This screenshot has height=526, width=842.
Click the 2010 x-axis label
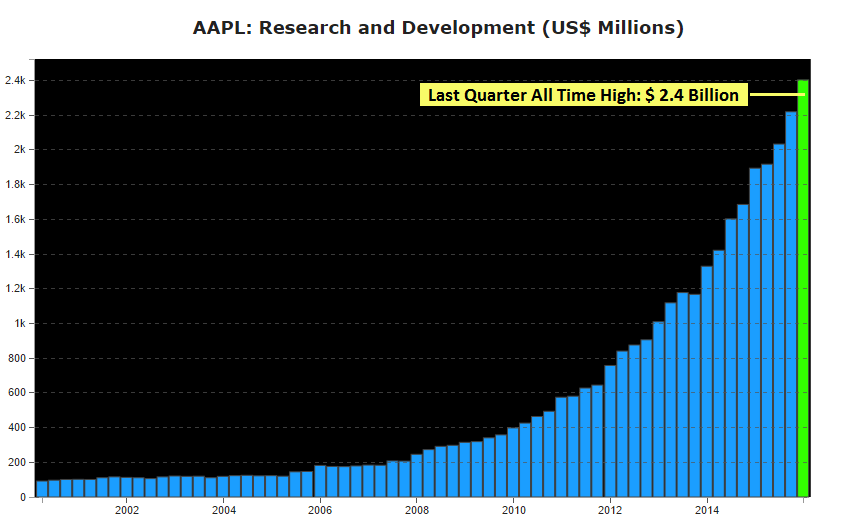(514, 510)
